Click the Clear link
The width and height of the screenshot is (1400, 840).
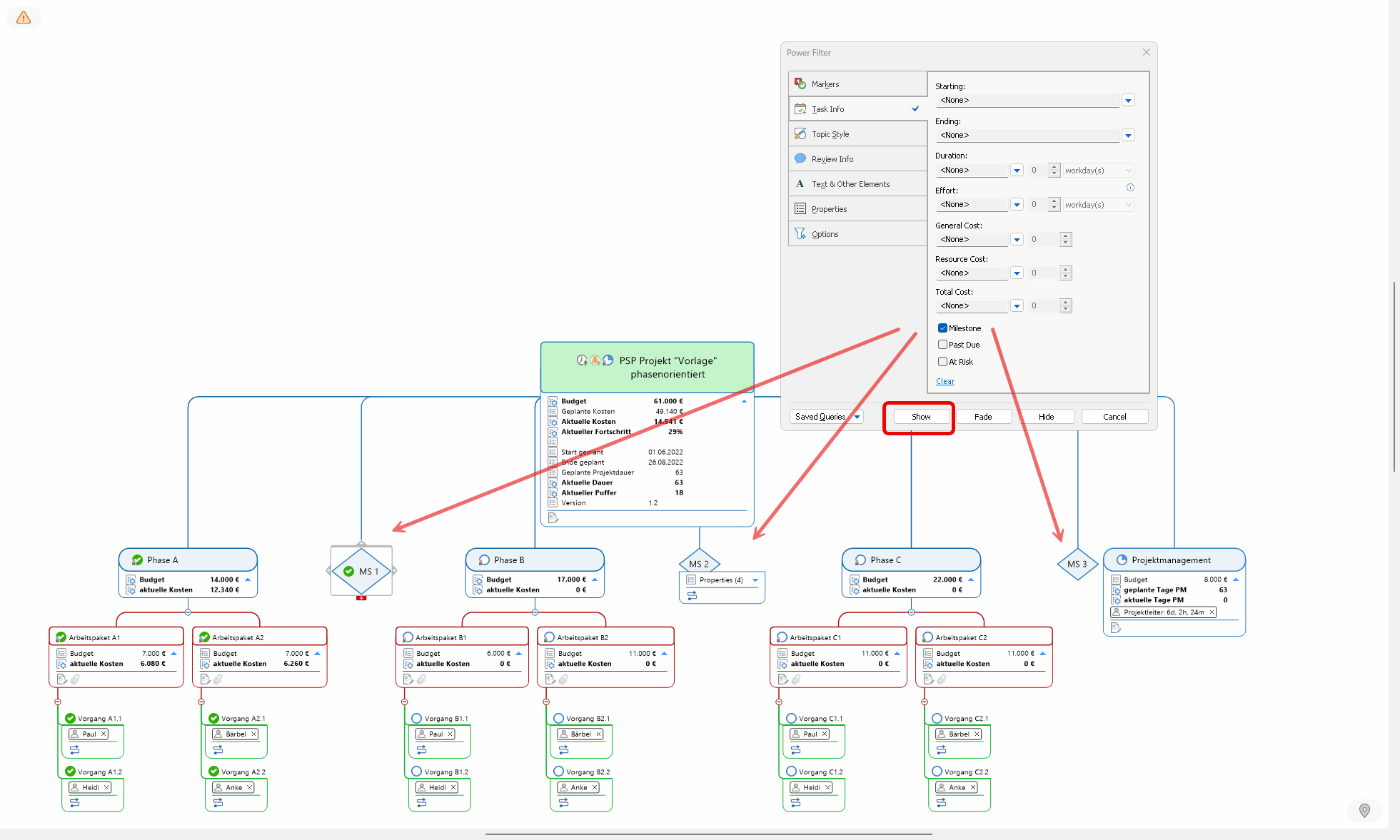coord(945,381)
